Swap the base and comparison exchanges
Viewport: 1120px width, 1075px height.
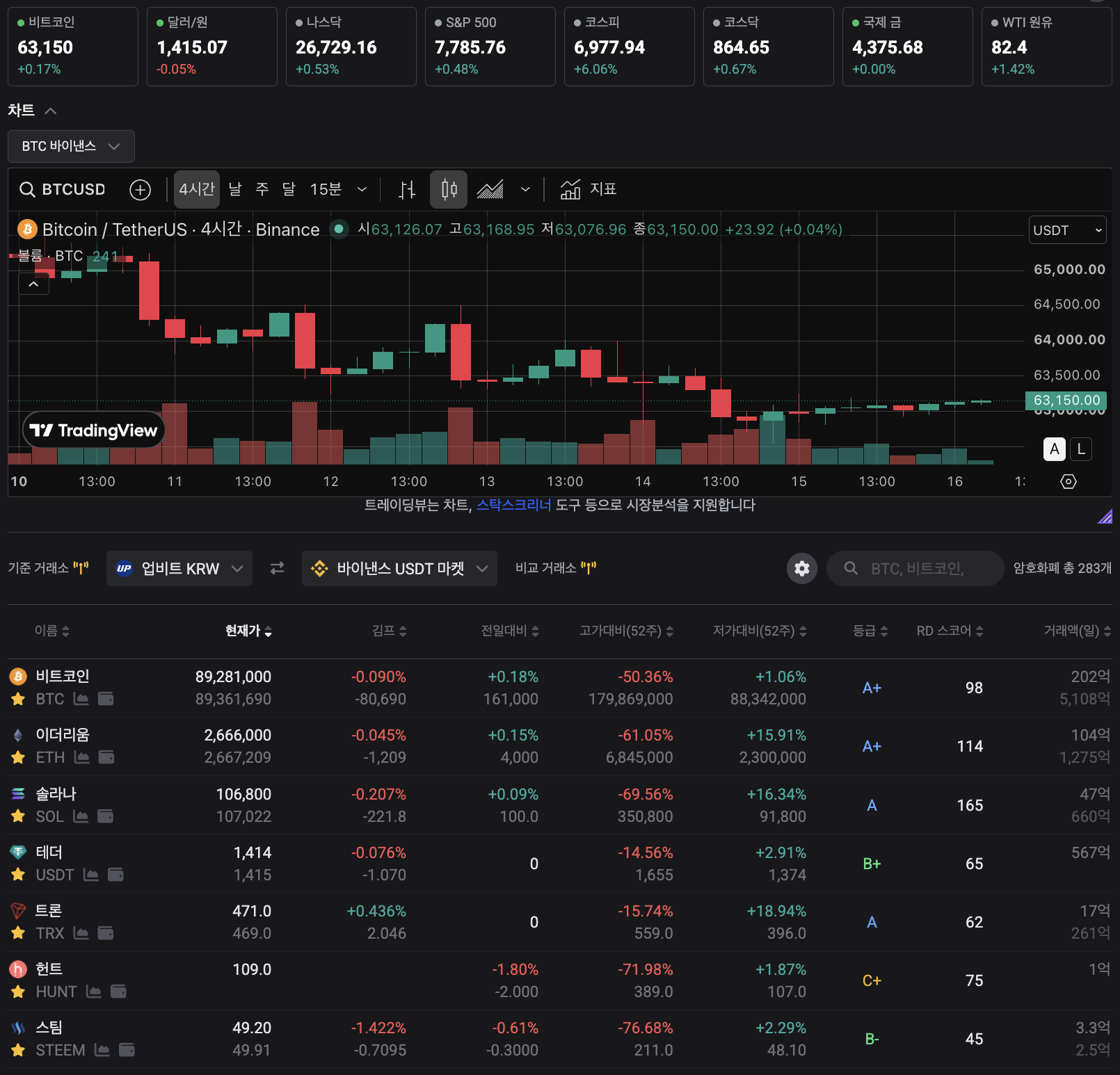click(277, 569)
